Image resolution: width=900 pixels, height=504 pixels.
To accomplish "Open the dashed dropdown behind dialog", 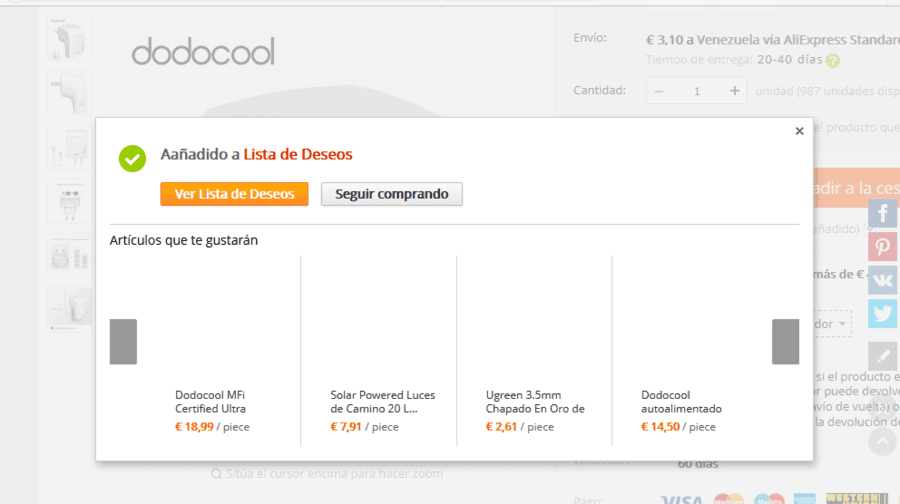I will tap(832, 324).
